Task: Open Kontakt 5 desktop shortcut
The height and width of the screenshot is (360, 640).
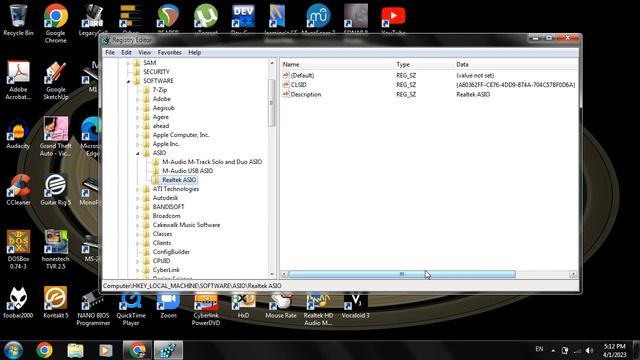Action: pyautogui.click(x=56, y=302)
